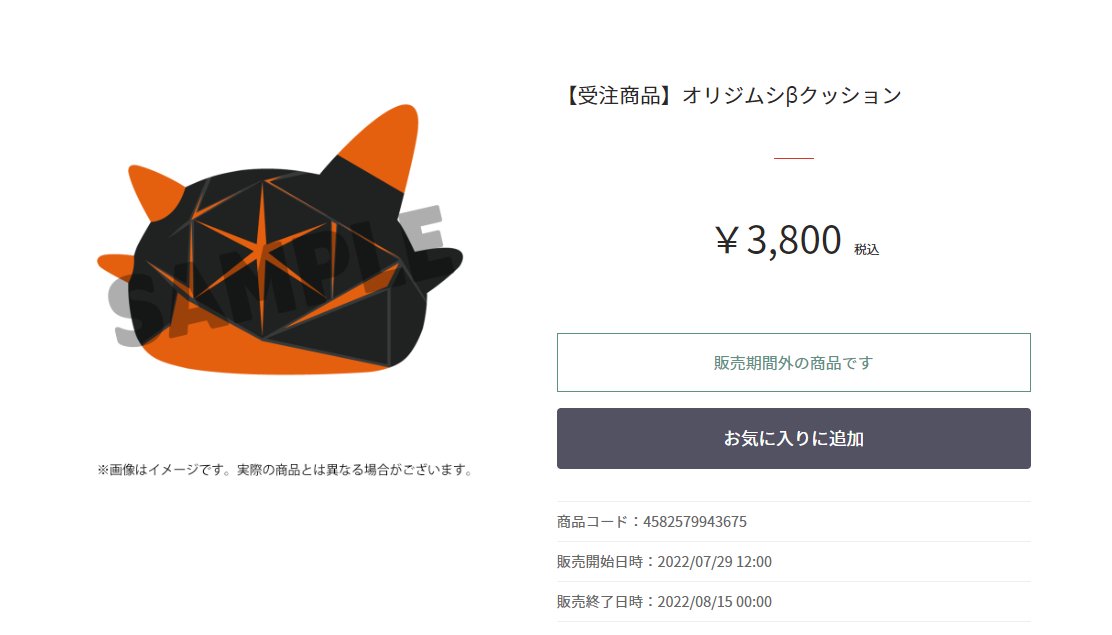This screenshot has height=635, width=1112.
Task: Click the yen symbol beside the price
Action: (x=727, y=240)
